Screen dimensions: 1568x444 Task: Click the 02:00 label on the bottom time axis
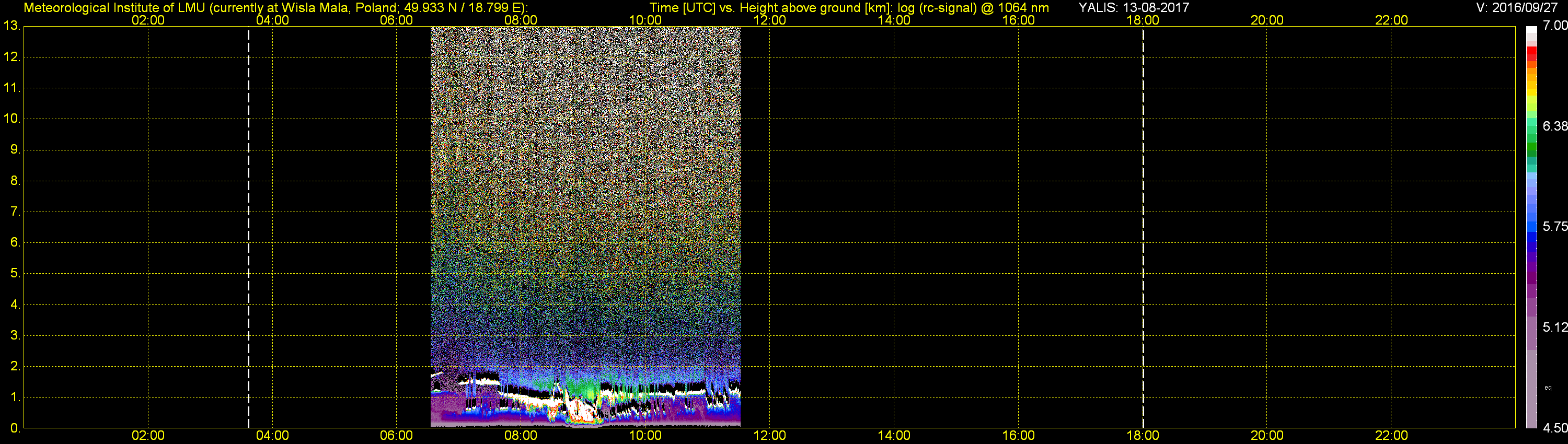point(148,436)
